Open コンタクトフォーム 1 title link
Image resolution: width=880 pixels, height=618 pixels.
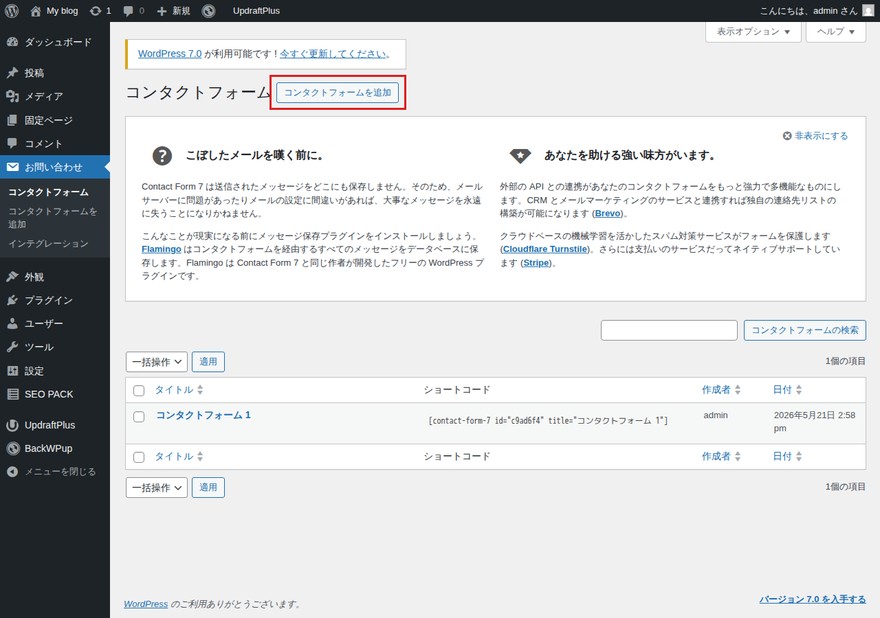point(203,415)
